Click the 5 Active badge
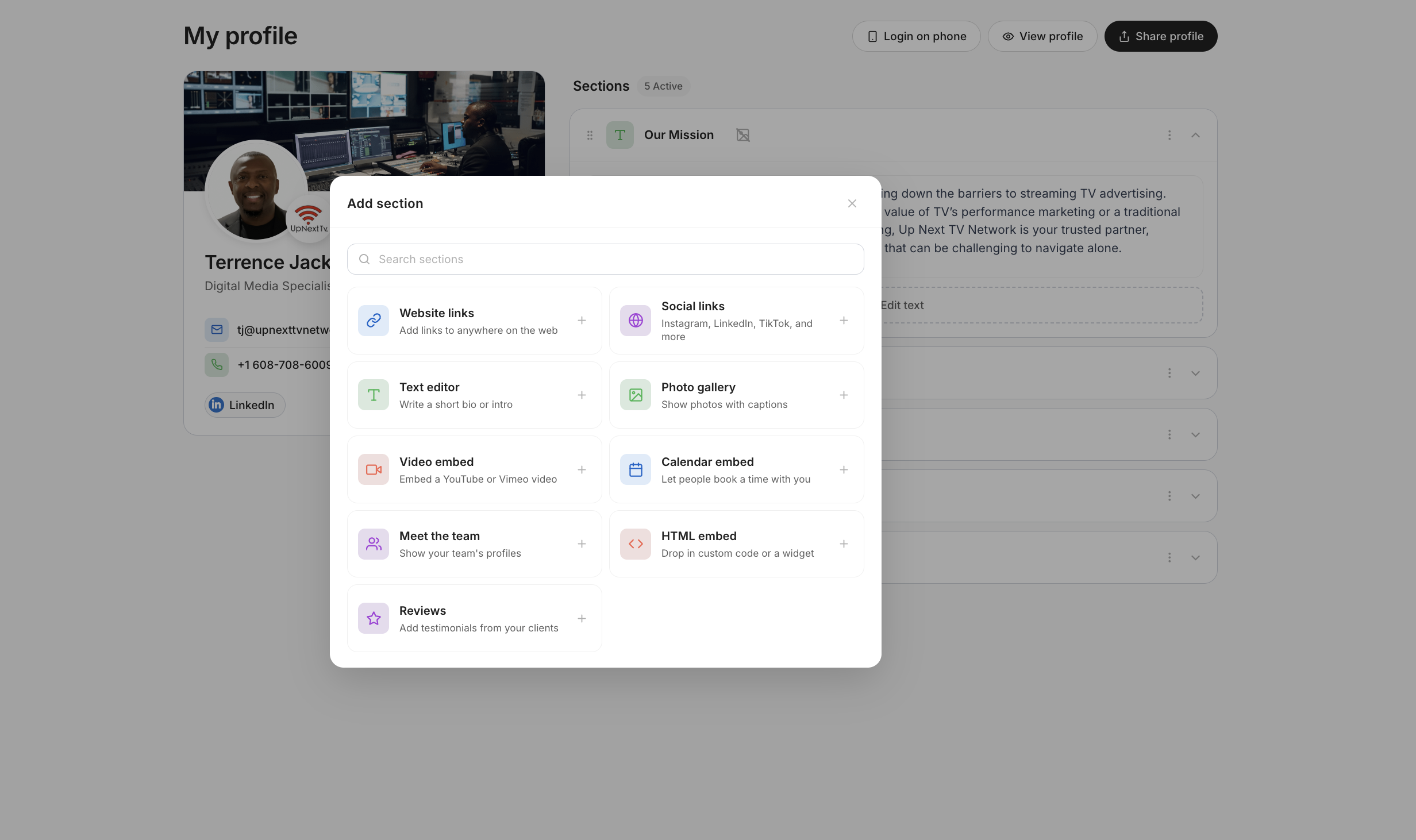This screenshot has height=840, width=1416. [663, 86]
